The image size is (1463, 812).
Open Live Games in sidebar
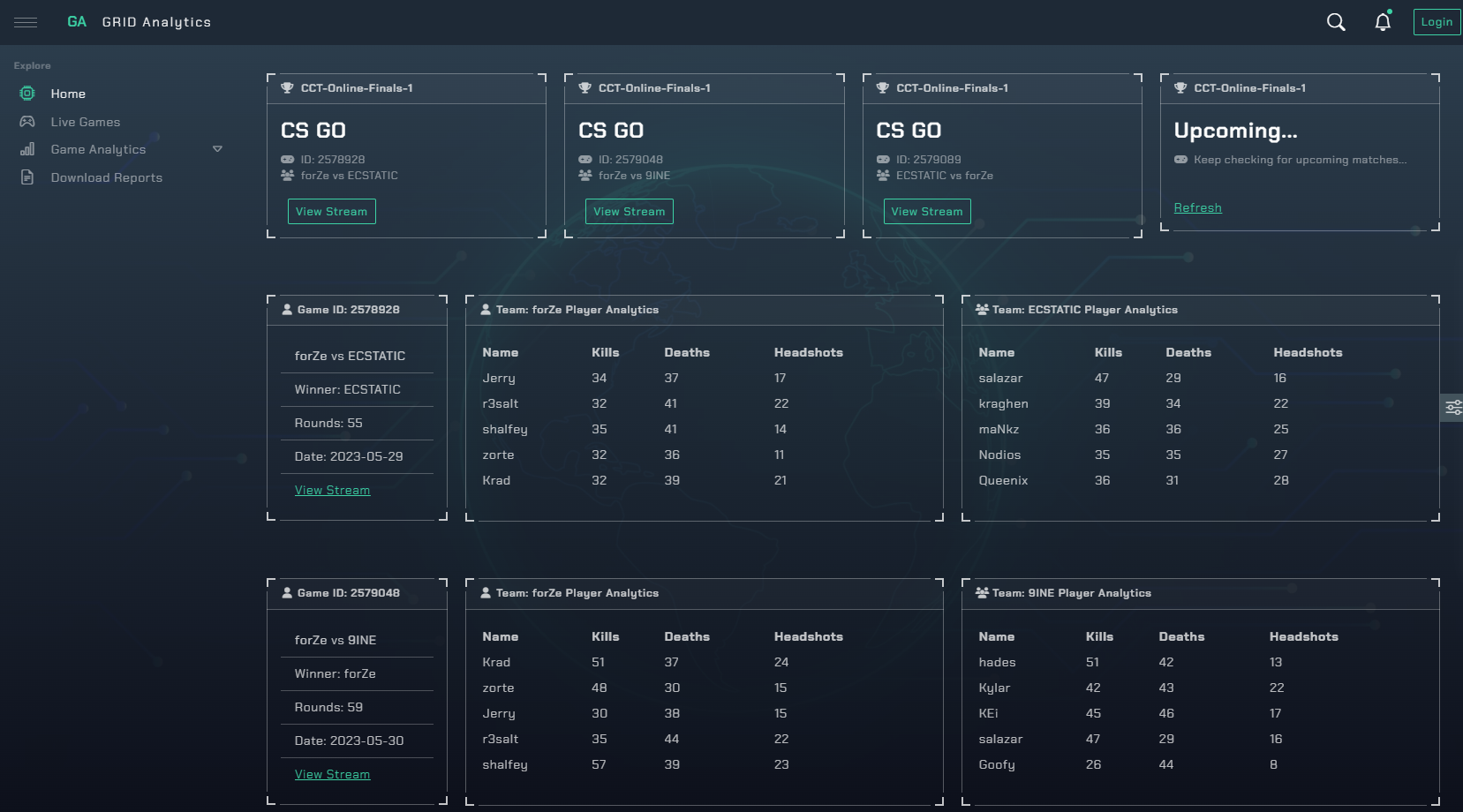pos(86,122)
